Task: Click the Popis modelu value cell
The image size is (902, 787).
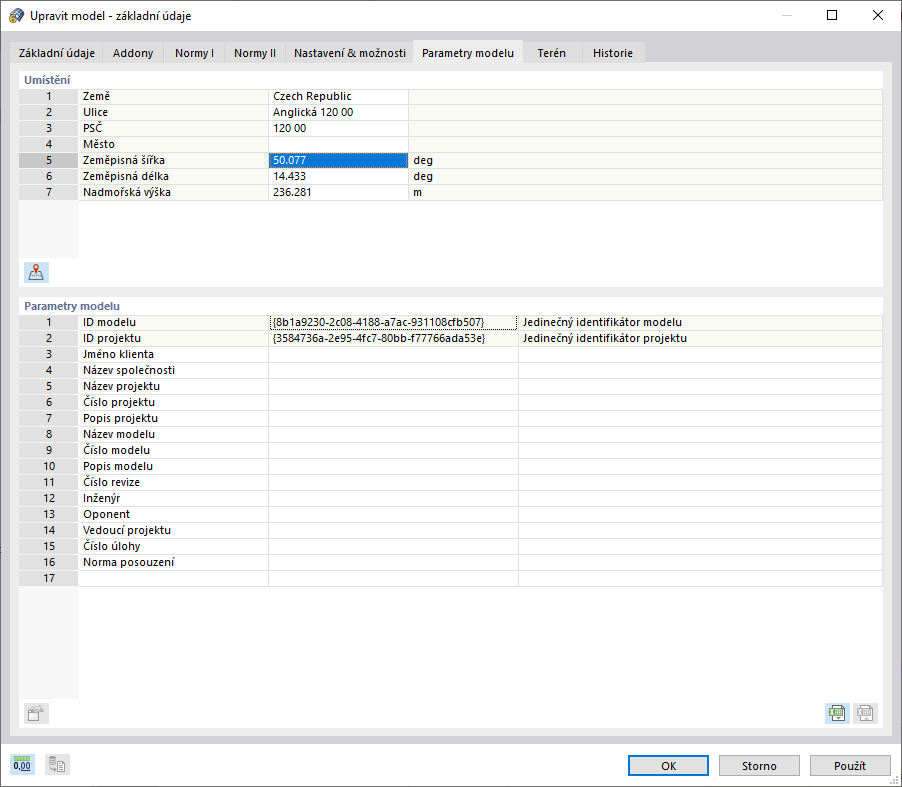Action: pyautogui.click(x=393, y=467)
